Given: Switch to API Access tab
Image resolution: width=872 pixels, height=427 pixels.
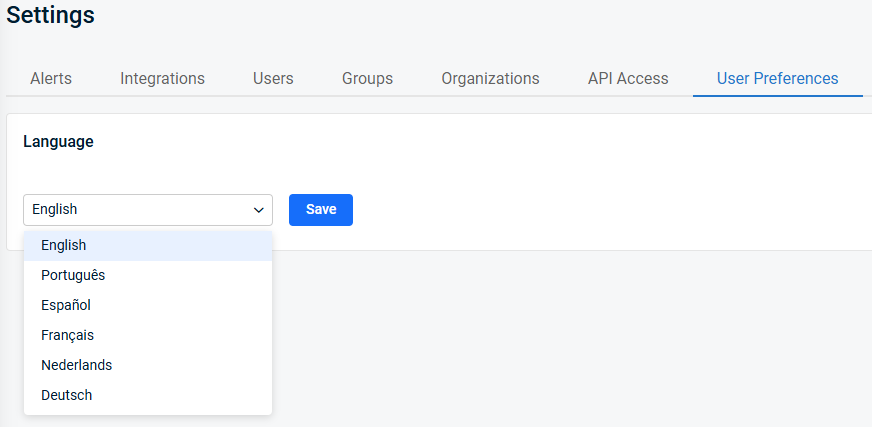Looking at the screenshot, I should pos(628,78).
